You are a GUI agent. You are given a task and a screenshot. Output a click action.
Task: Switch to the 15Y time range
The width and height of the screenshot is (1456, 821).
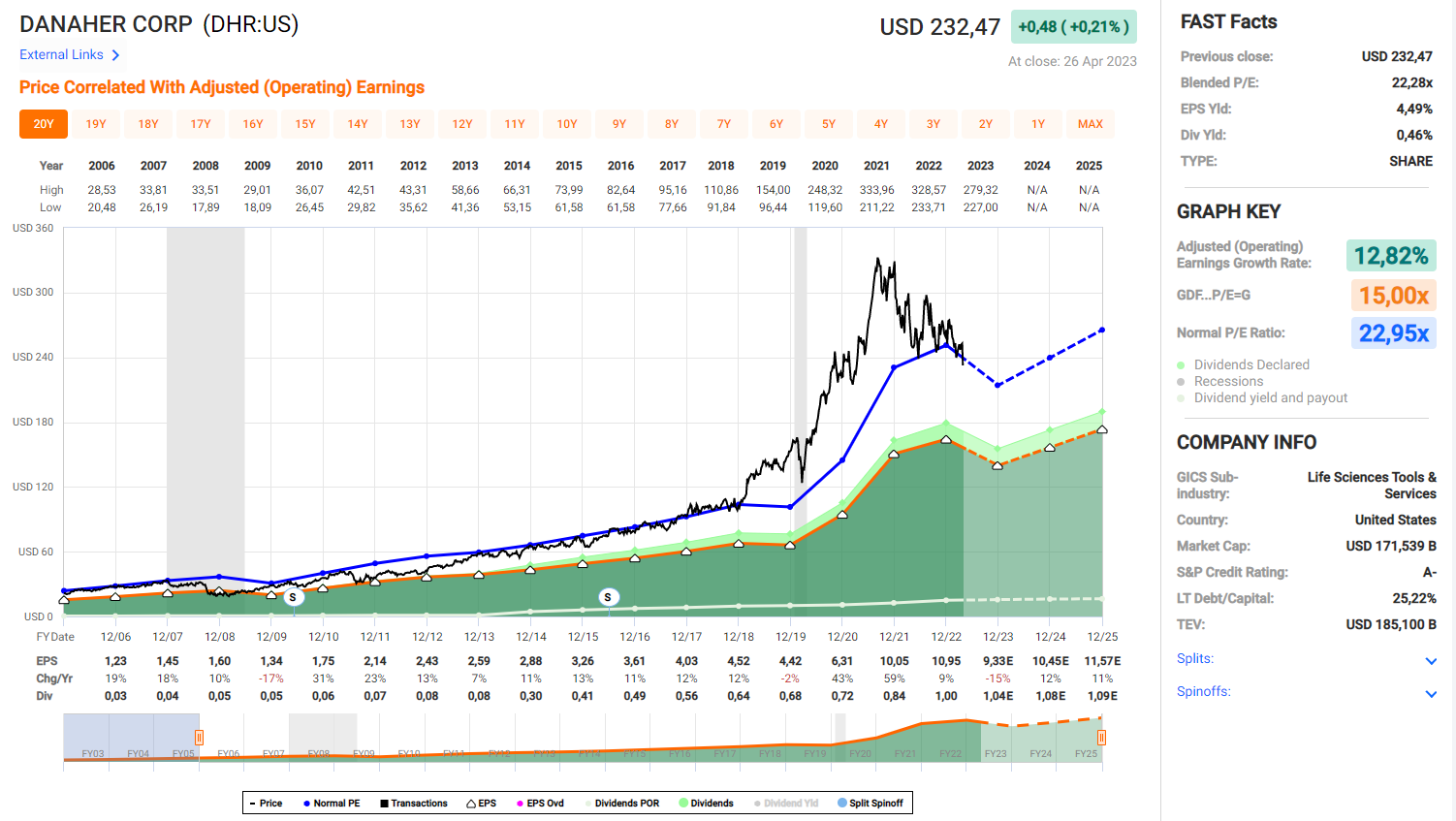305,124
